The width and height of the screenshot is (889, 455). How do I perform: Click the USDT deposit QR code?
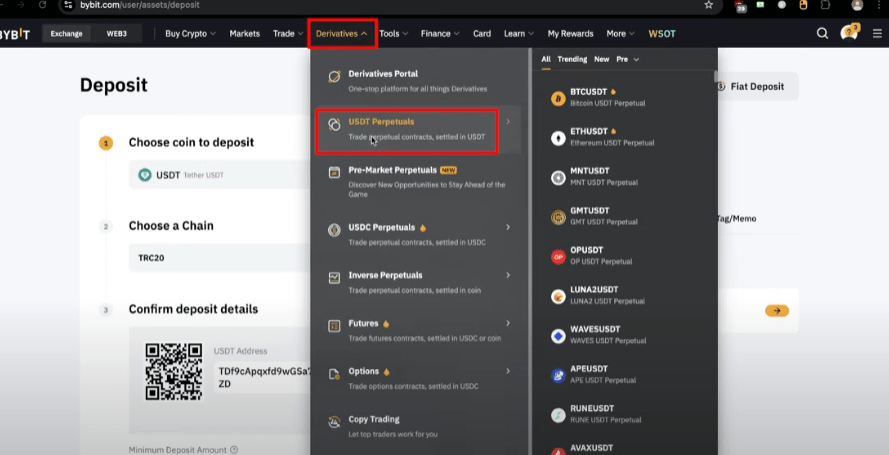click(x=173, y=371)
